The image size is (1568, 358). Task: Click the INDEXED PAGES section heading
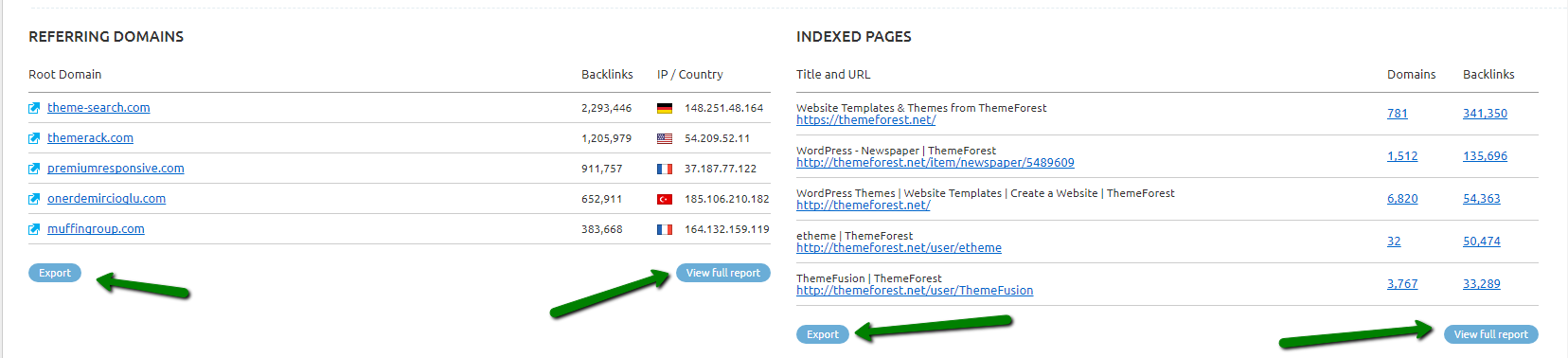coord(854,37)
